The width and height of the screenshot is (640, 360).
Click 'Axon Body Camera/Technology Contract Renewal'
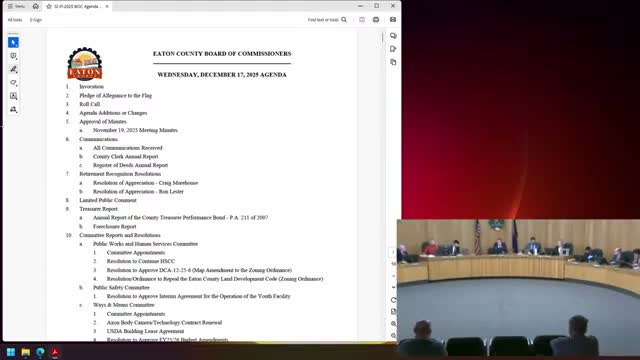click(164, 322)
